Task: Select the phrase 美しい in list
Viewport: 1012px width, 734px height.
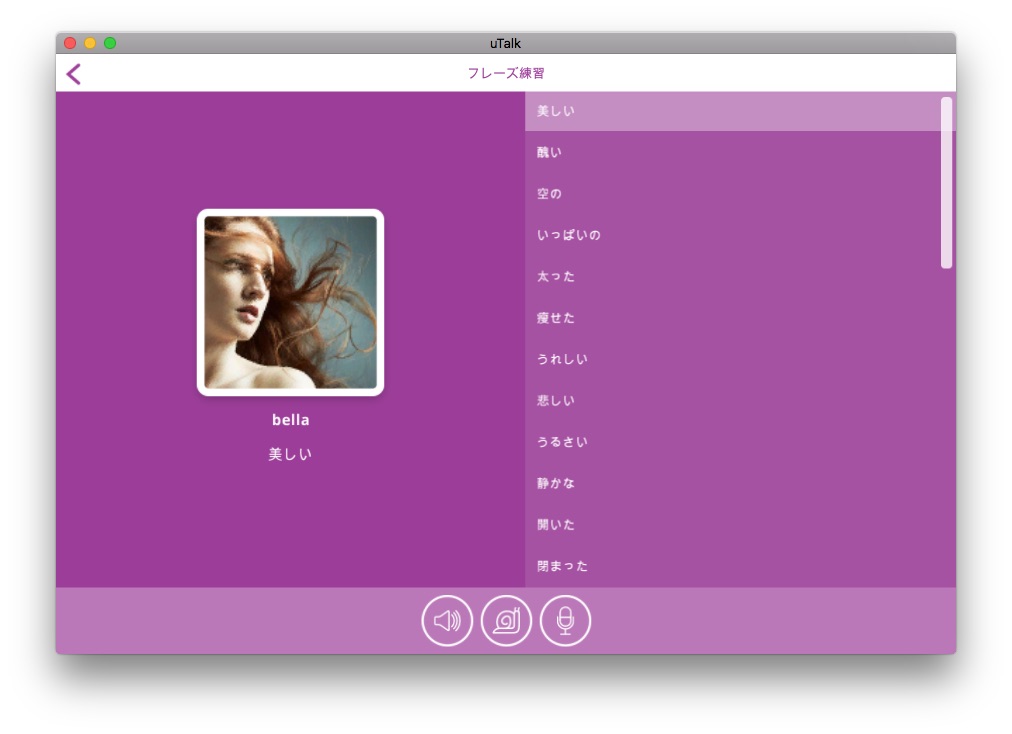Action: point(556,111)
